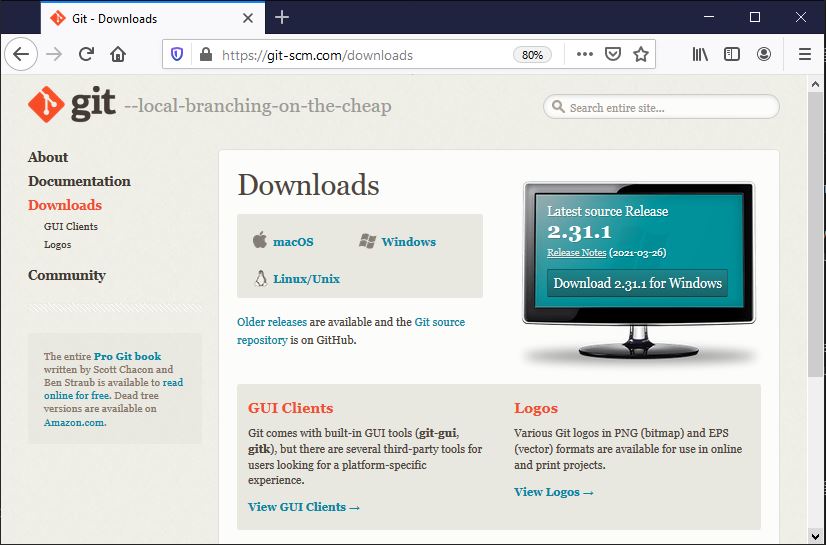Close the Git - Downloads tab
The height and width of the screenshot is (545, 826).
point(248,18)
